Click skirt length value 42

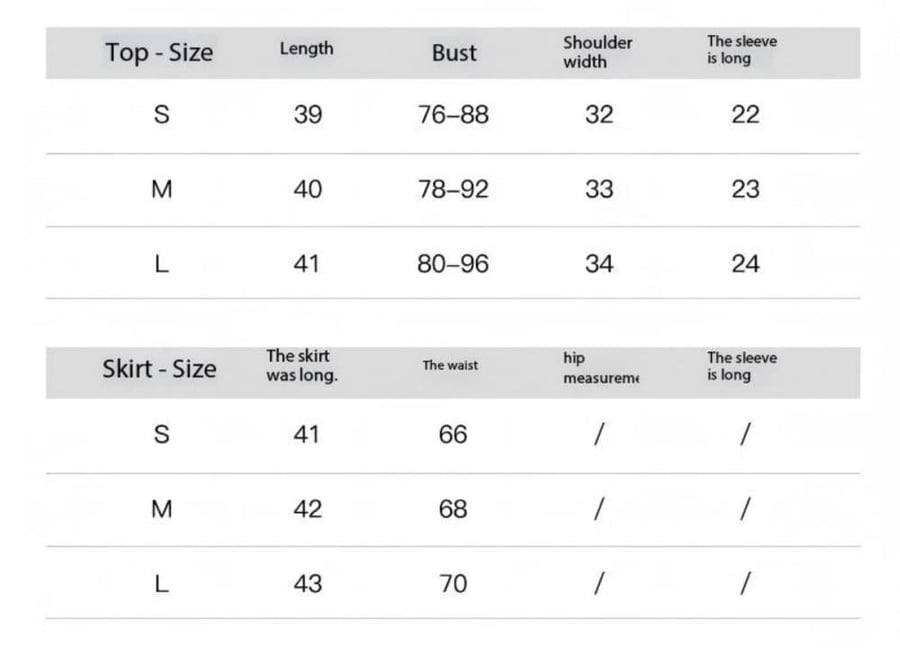[x=308, y=509]
